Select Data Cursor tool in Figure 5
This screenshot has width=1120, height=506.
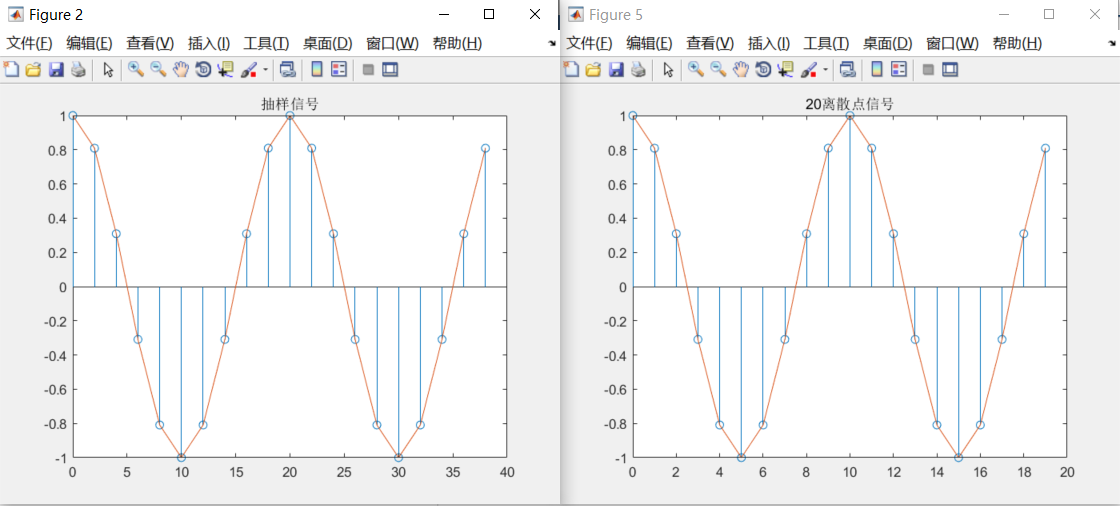[x=786, y=69]
